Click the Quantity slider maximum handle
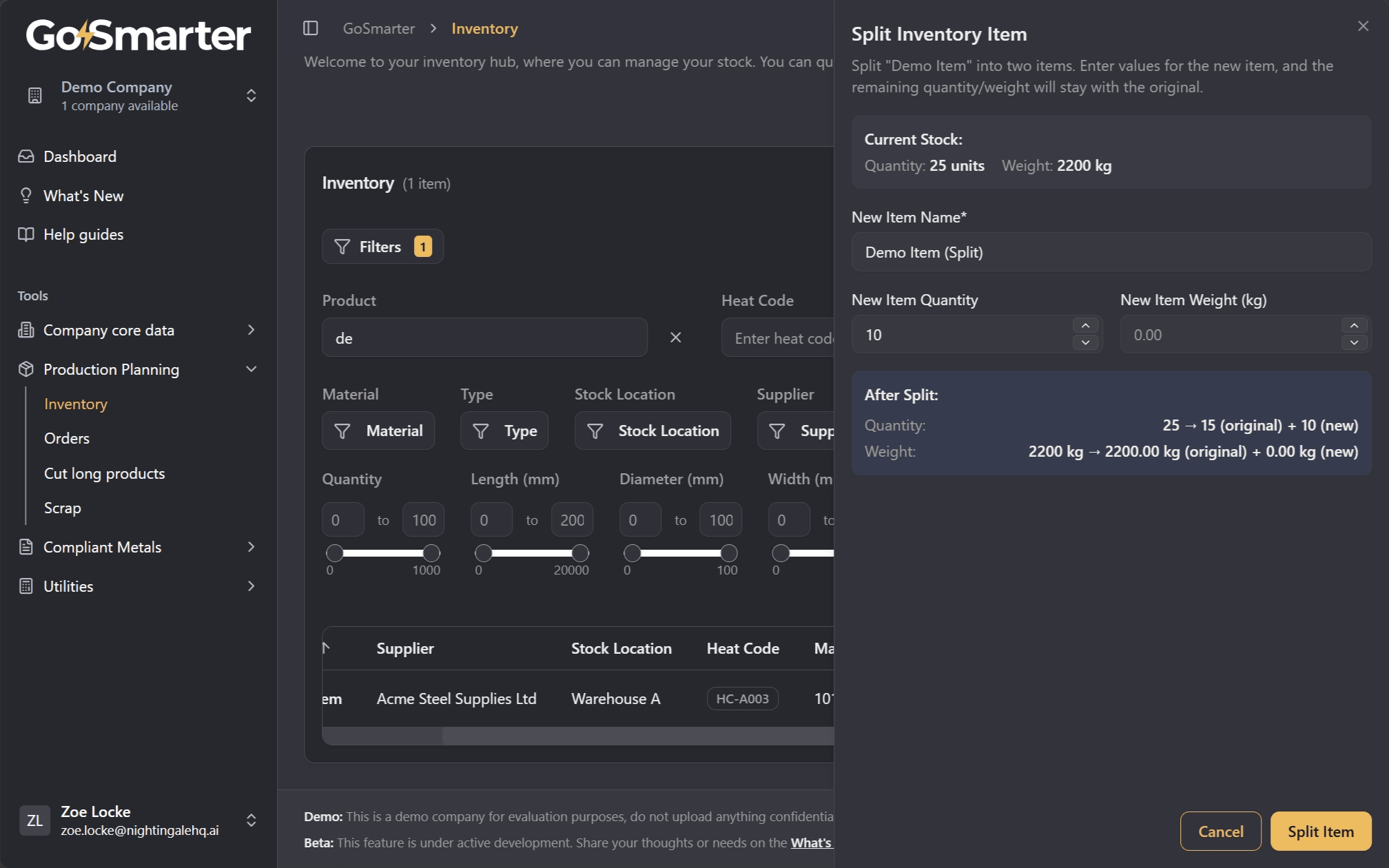 pos(431,552)
